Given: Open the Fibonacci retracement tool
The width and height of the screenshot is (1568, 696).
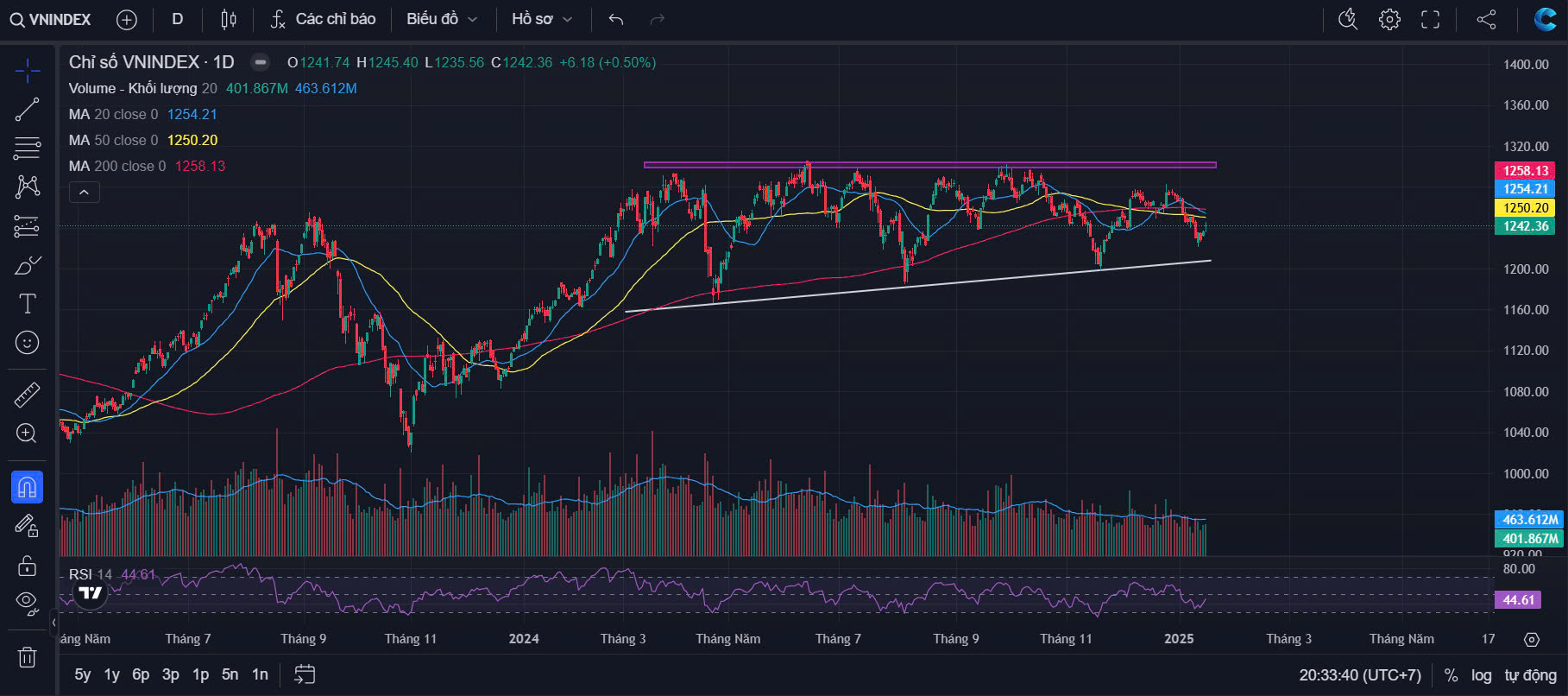Looking at the screenshot, I should [x=27, y=149].
